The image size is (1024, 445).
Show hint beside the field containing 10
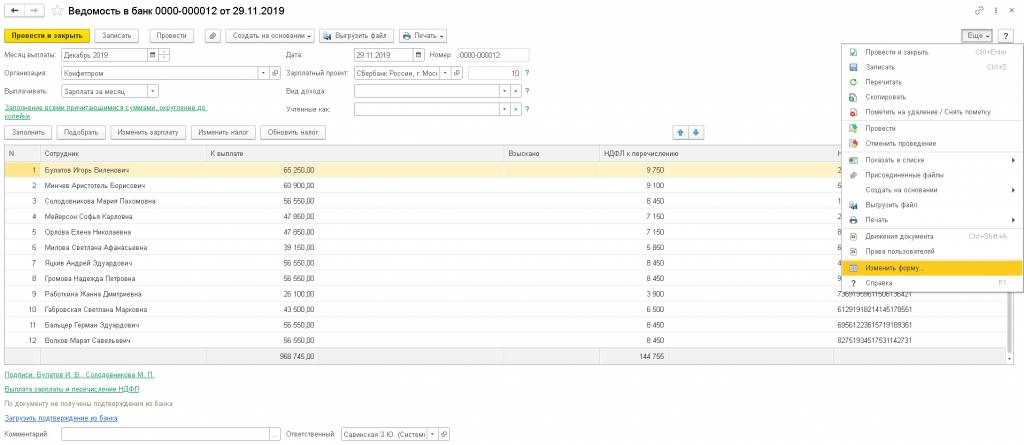point(527,73)
